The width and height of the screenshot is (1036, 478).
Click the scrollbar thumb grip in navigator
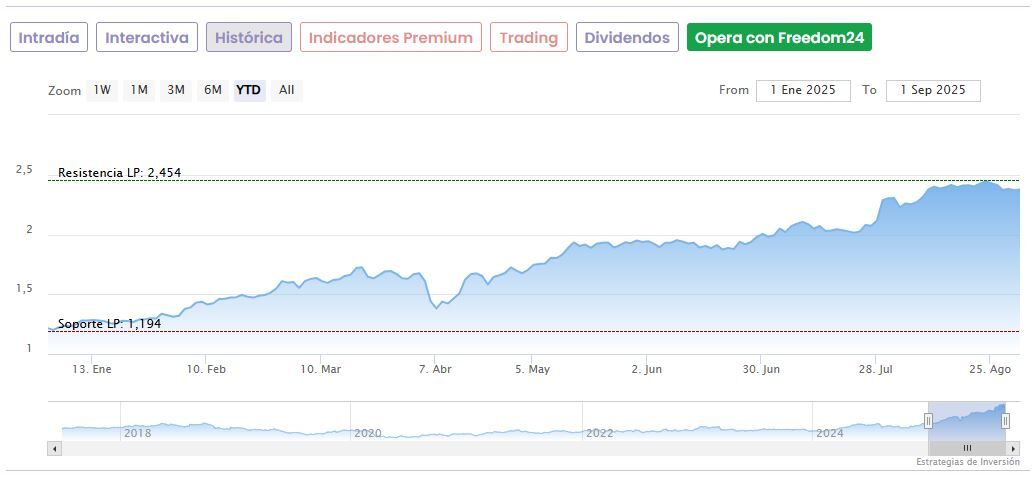[x=967, y=449]
